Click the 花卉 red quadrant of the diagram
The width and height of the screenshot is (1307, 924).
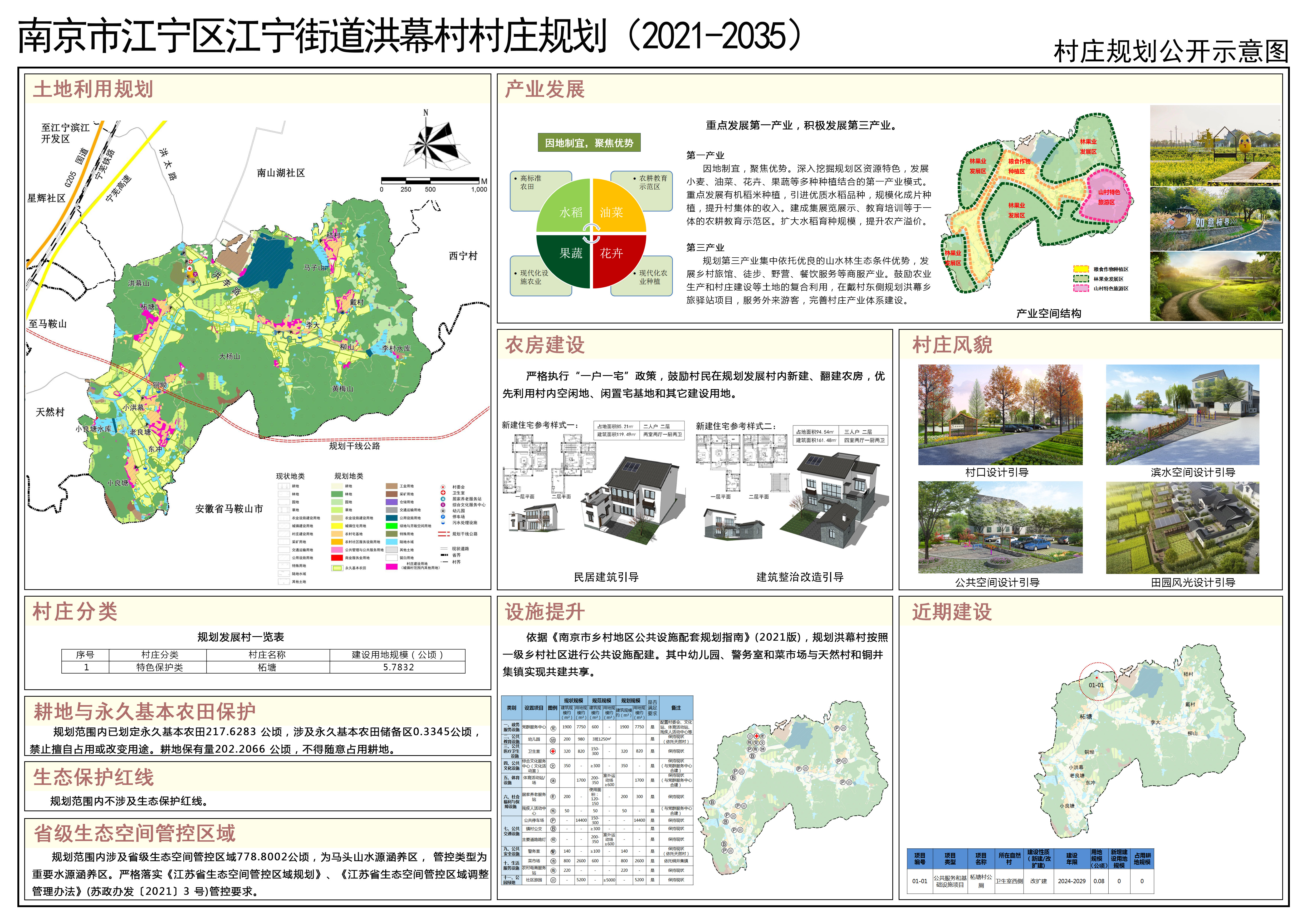612,254
